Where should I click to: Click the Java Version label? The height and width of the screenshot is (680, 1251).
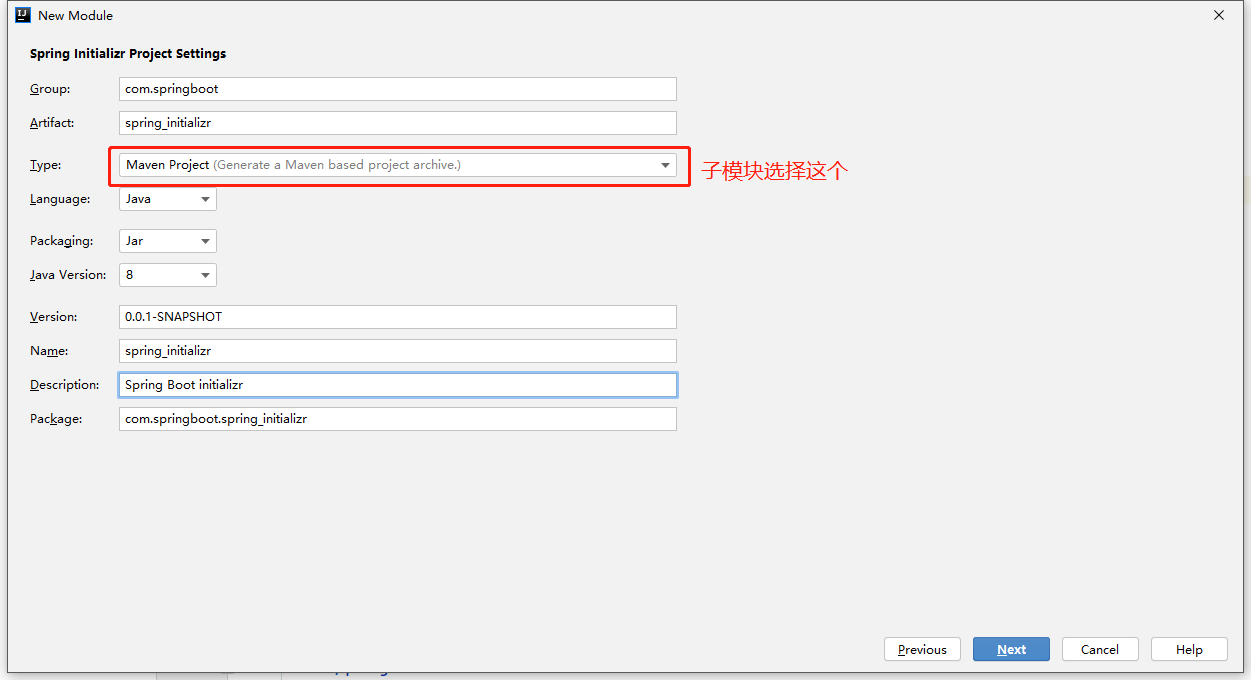(x=68, y=275)
